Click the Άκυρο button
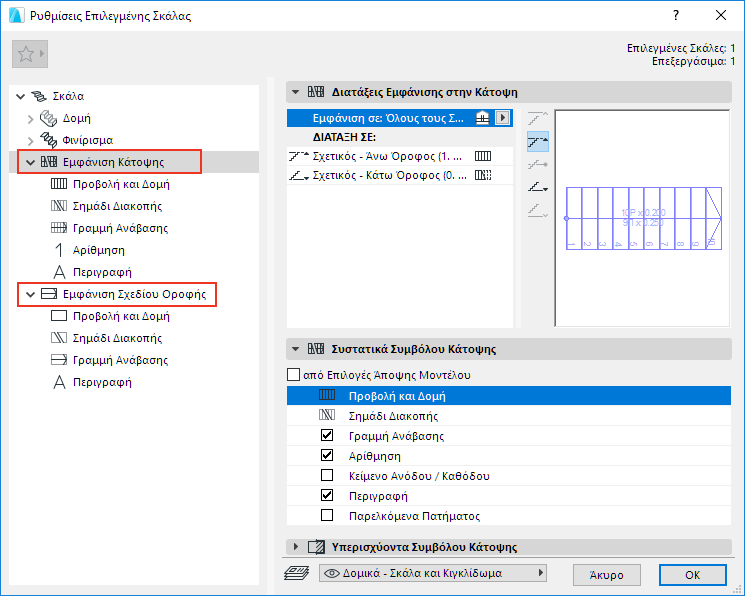 point(607,575)
